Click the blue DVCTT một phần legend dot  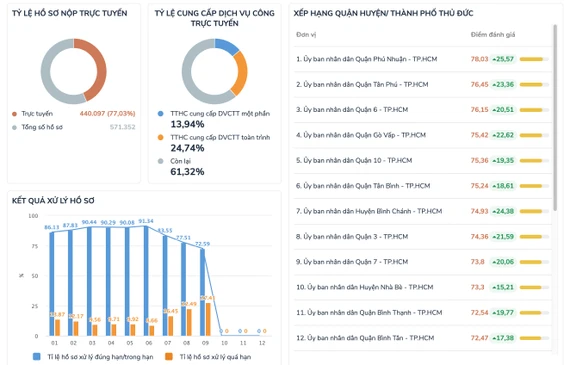click(x=160, y=114)
